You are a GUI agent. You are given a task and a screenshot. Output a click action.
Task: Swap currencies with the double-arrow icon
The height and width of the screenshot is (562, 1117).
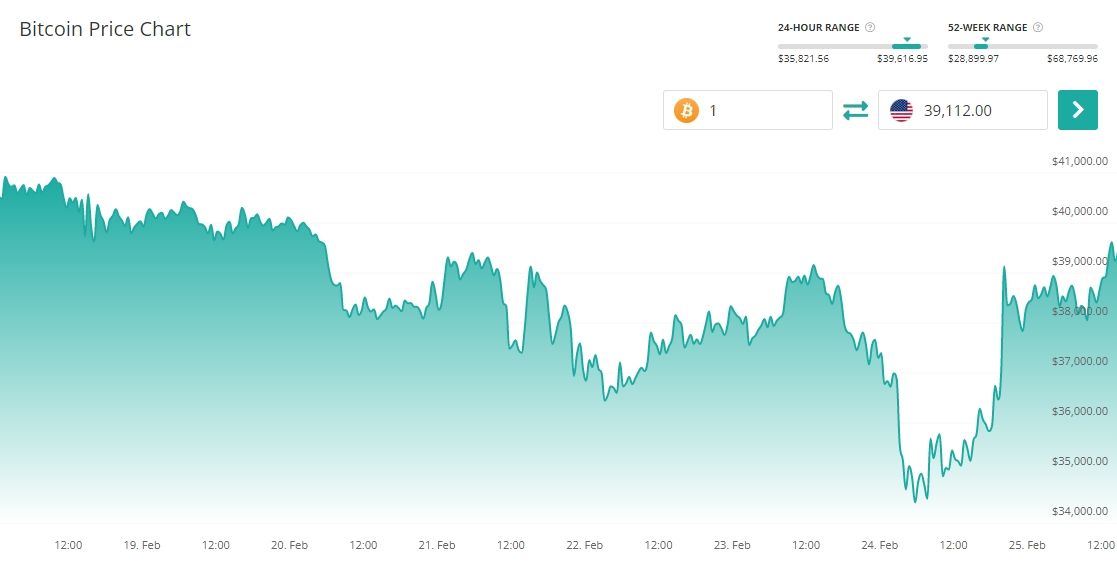click(x=855, y=110)
